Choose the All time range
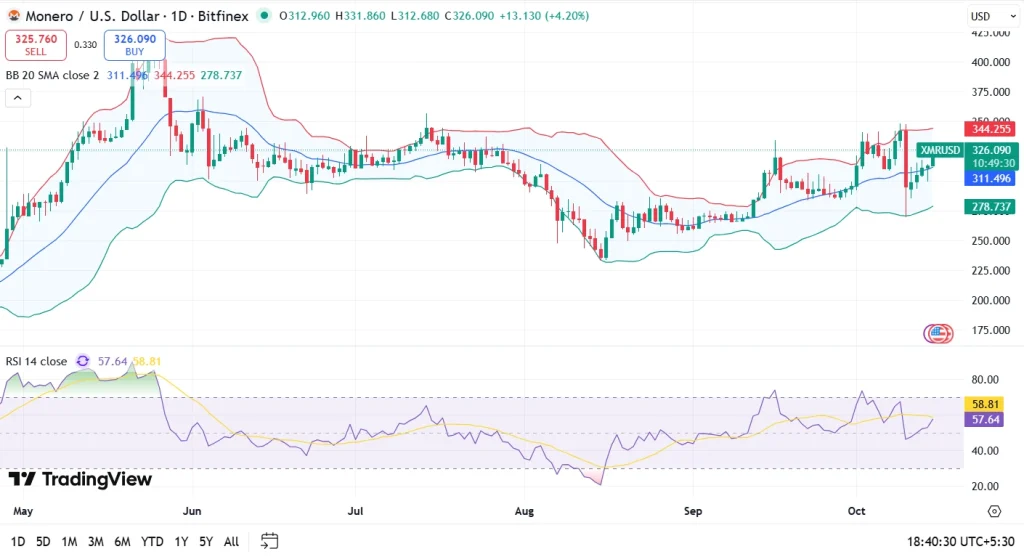The width and height of the screenshot is (1024, 557). (x=231, y=541)
